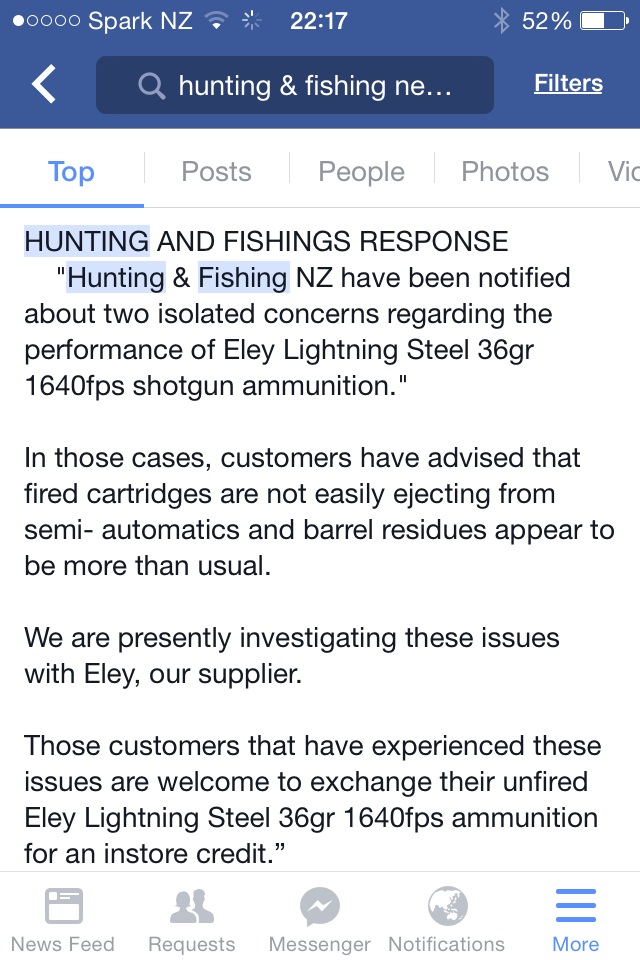Focus the hunting & fishing search field

pos(295,85)
